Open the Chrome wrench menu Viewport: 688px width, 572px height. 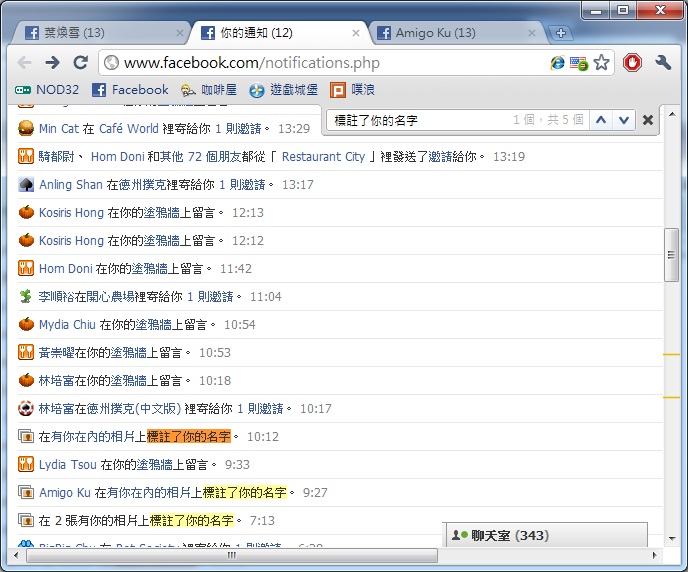(663, 63)
